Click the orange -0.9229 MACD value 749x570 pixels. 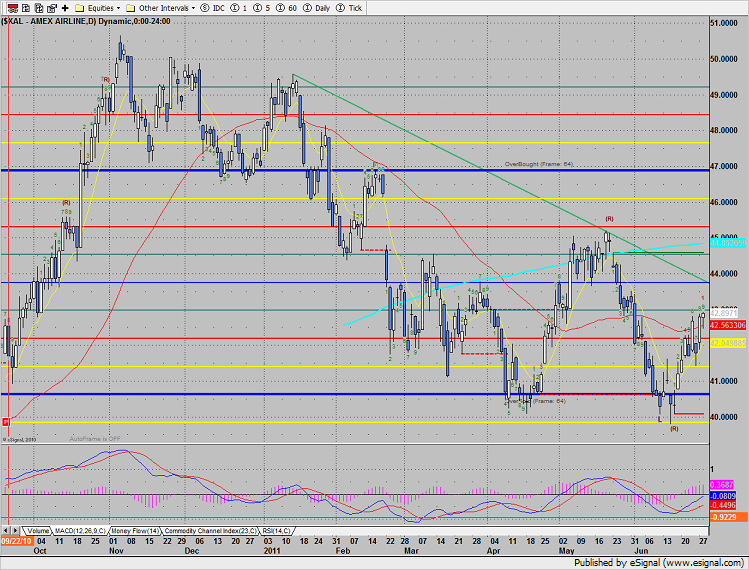pyautogui.click(x=728, y=517)
